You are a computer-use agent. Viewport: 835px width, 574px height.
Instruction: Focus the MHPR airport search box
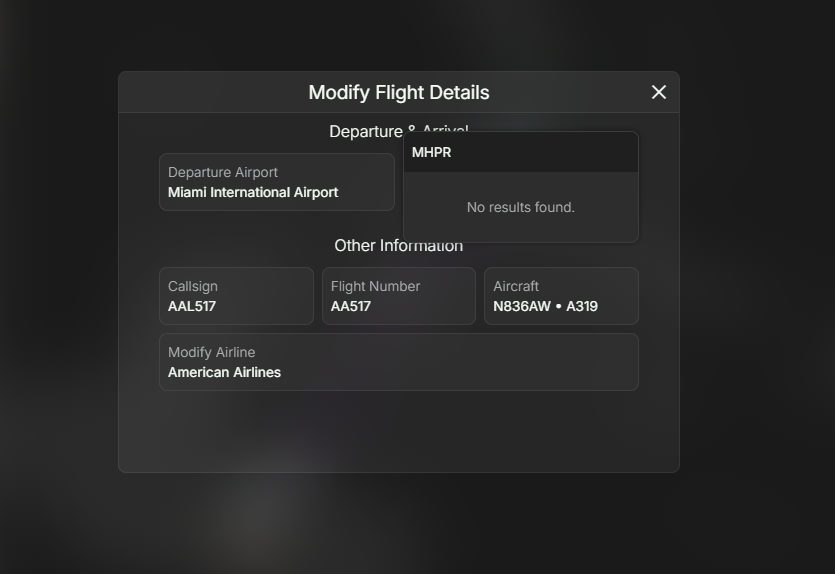pyautogui.click(x=521, y=152)
